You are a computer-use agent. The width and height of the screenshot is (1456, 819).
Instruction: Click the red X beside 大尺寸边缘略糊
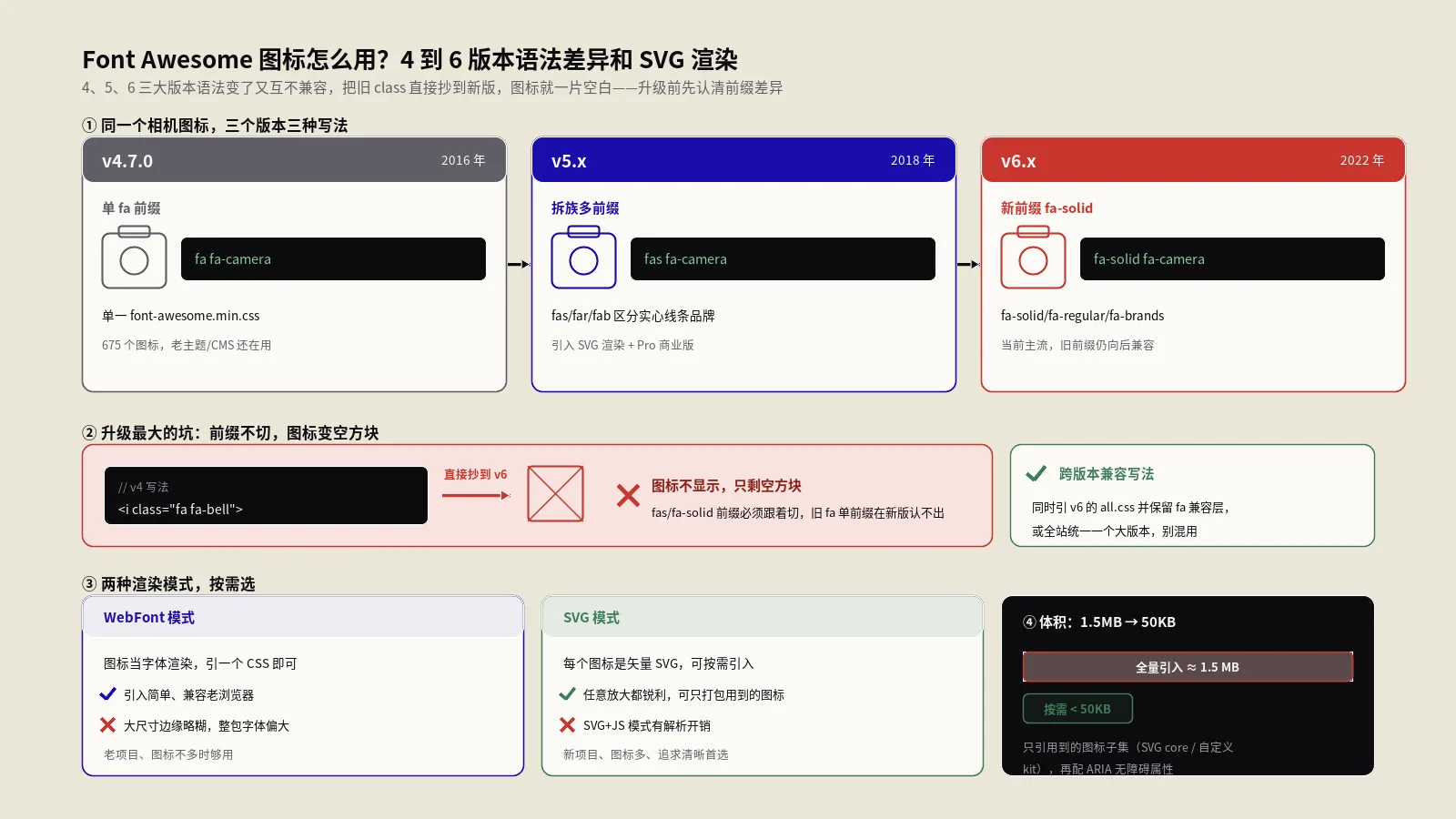click(107, 725)
